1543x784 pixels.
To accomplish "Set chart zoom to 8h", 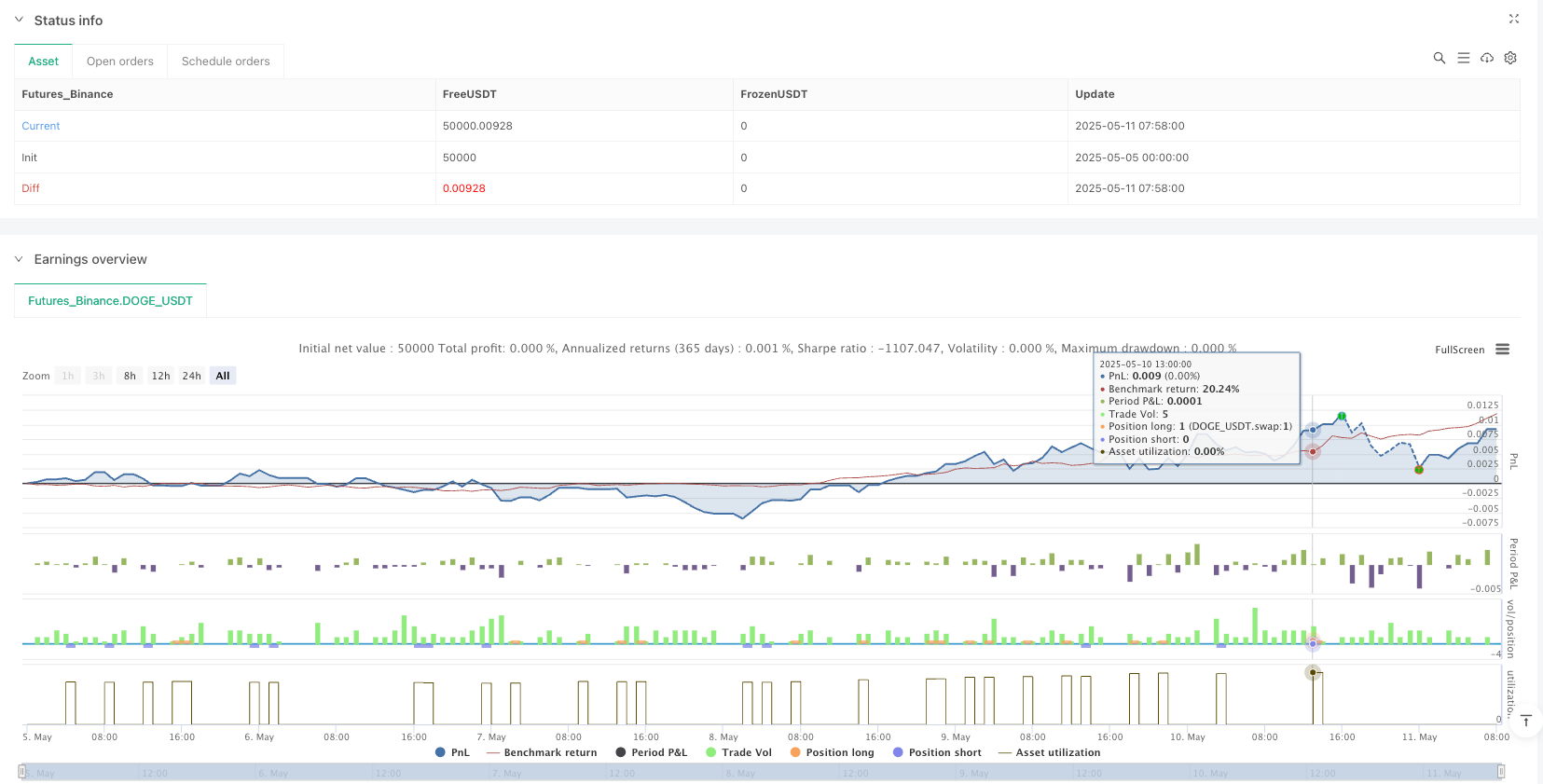I will coord(130,376).
